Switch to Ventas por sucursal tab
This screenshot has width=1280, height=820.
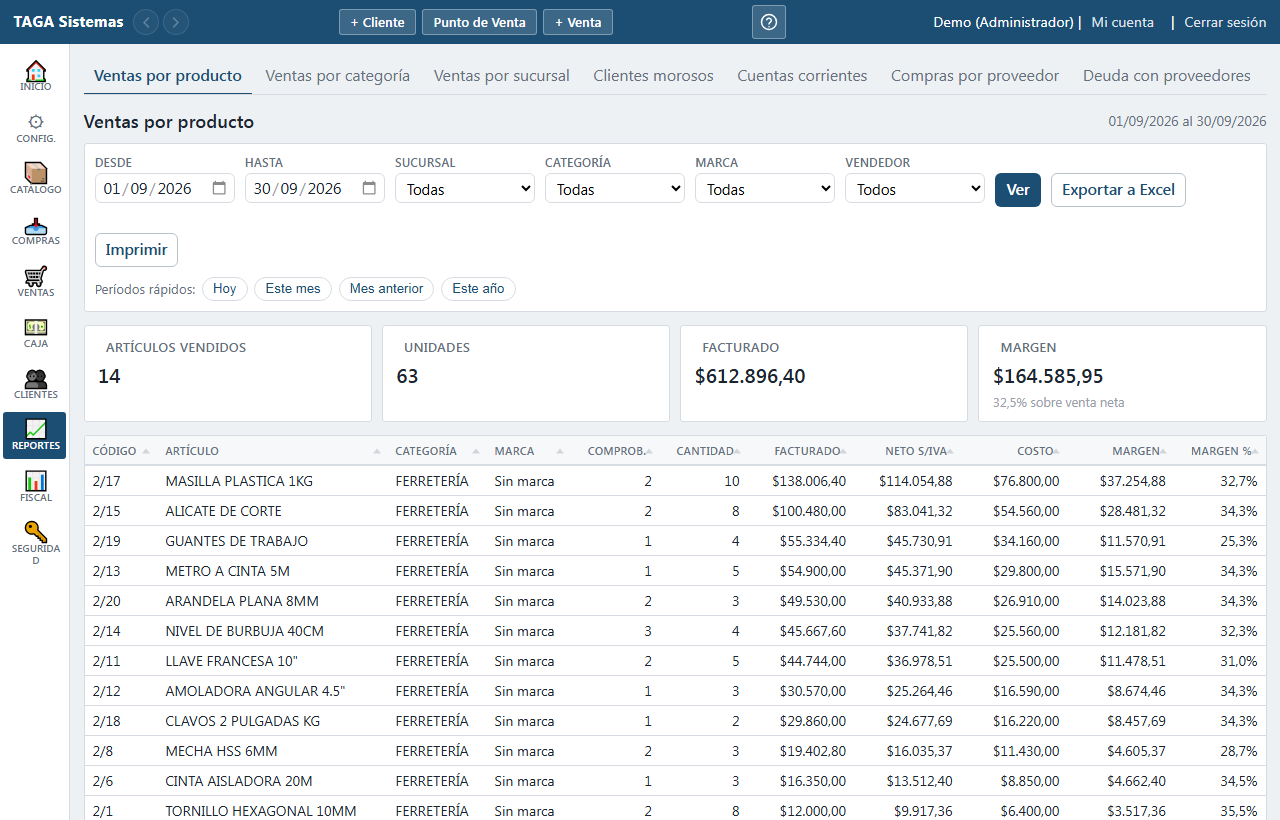[502, 76]
